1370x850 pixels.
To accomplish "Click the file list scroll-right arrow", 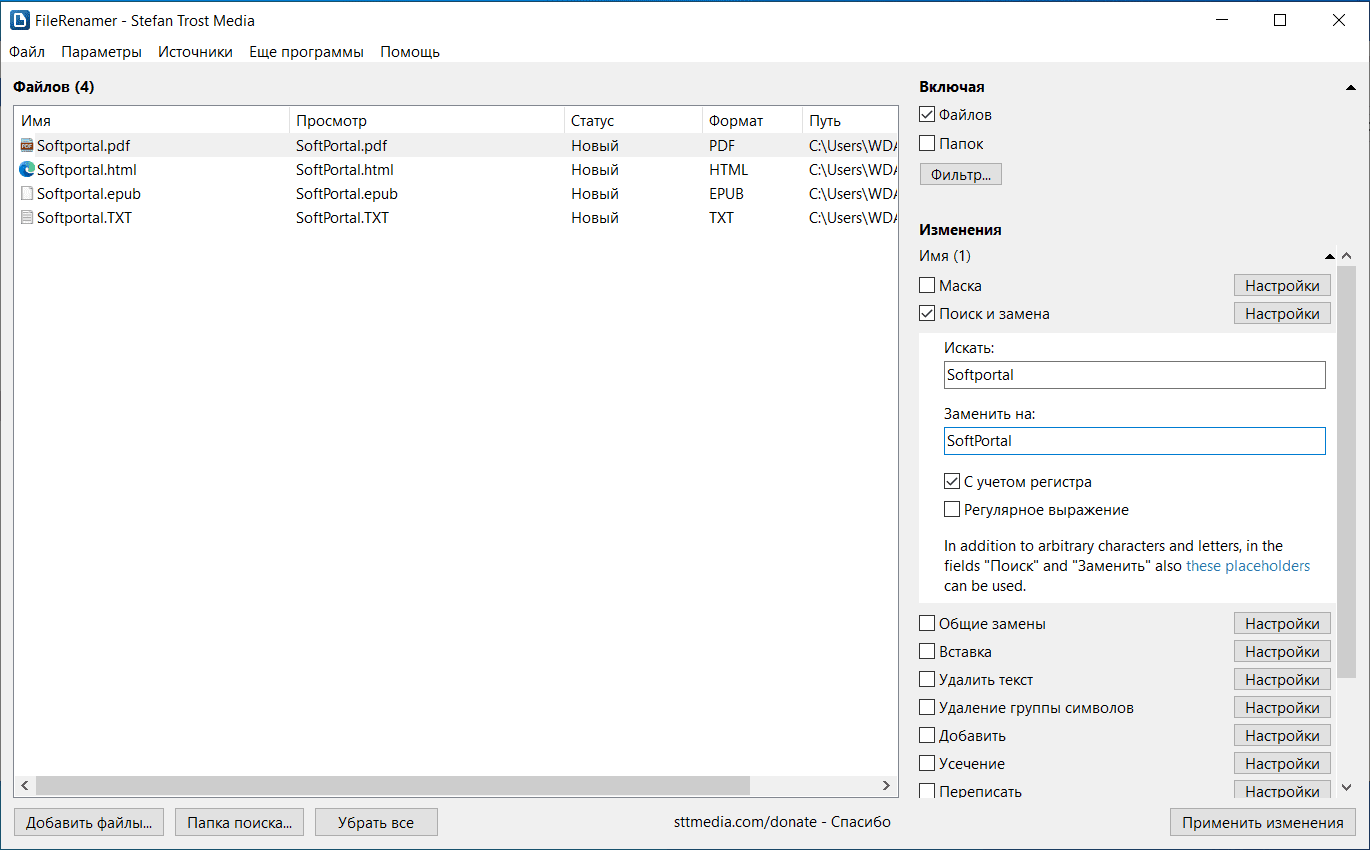I will [x=886, y=785].
